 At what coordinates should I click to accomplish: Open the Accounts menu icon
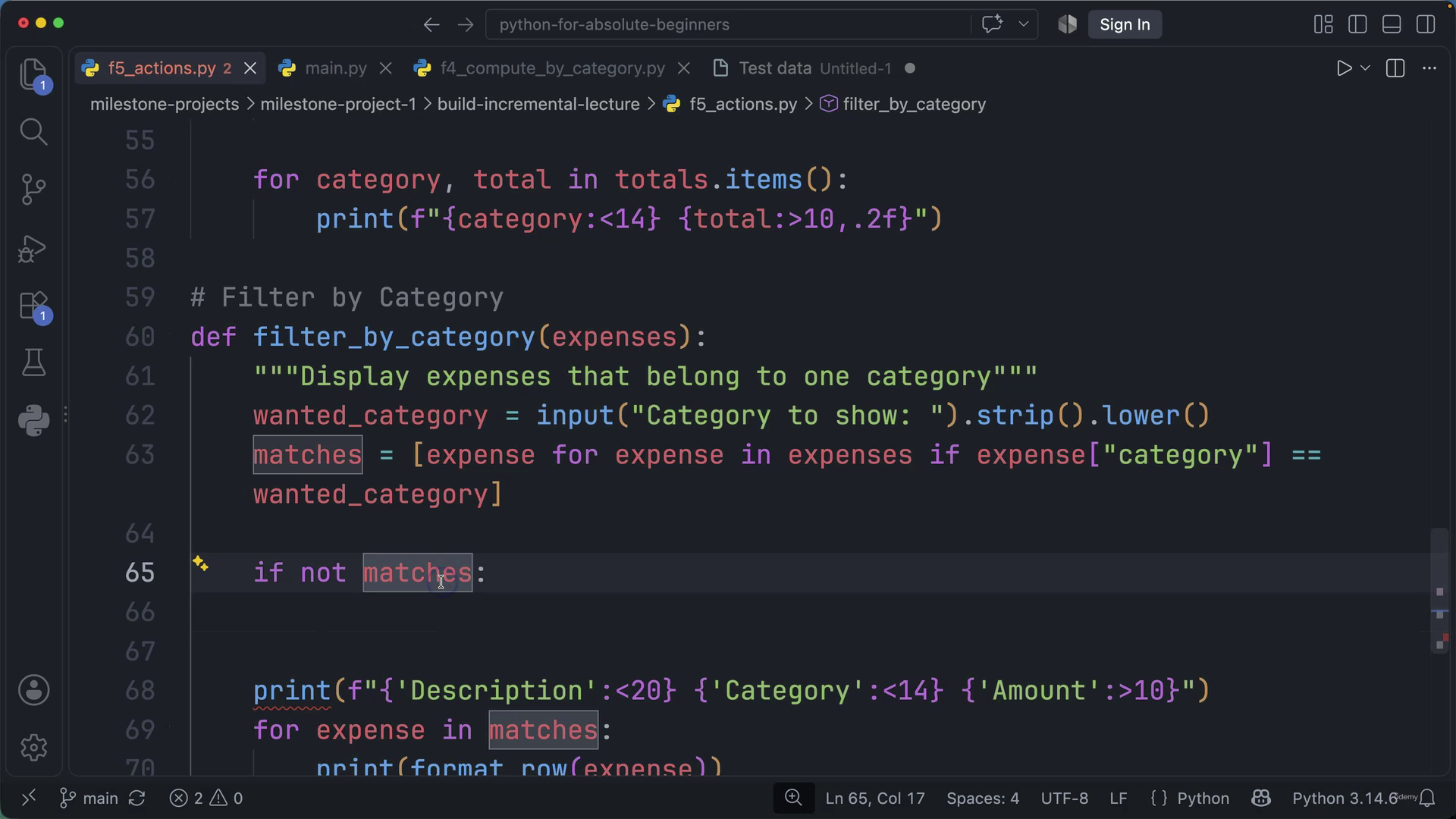coord(33,690)
